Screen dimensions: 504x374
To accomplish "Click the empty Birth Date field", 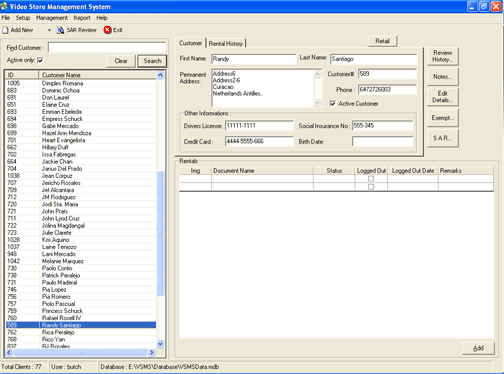I will pos(382,141).
